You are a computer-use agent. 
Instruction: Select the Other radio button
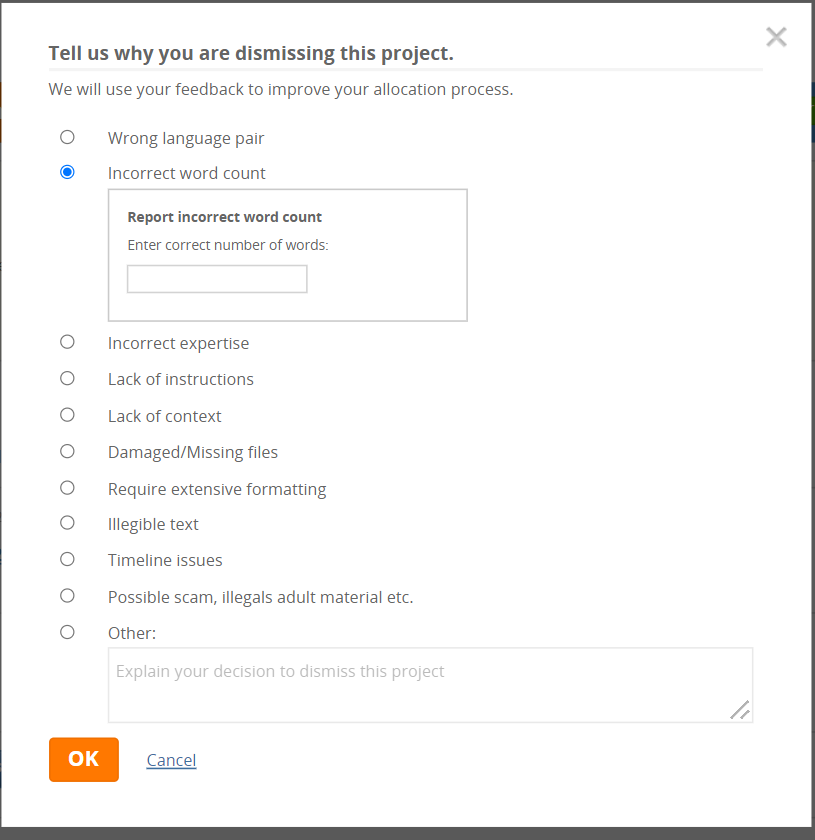click(x=67, y=632)
